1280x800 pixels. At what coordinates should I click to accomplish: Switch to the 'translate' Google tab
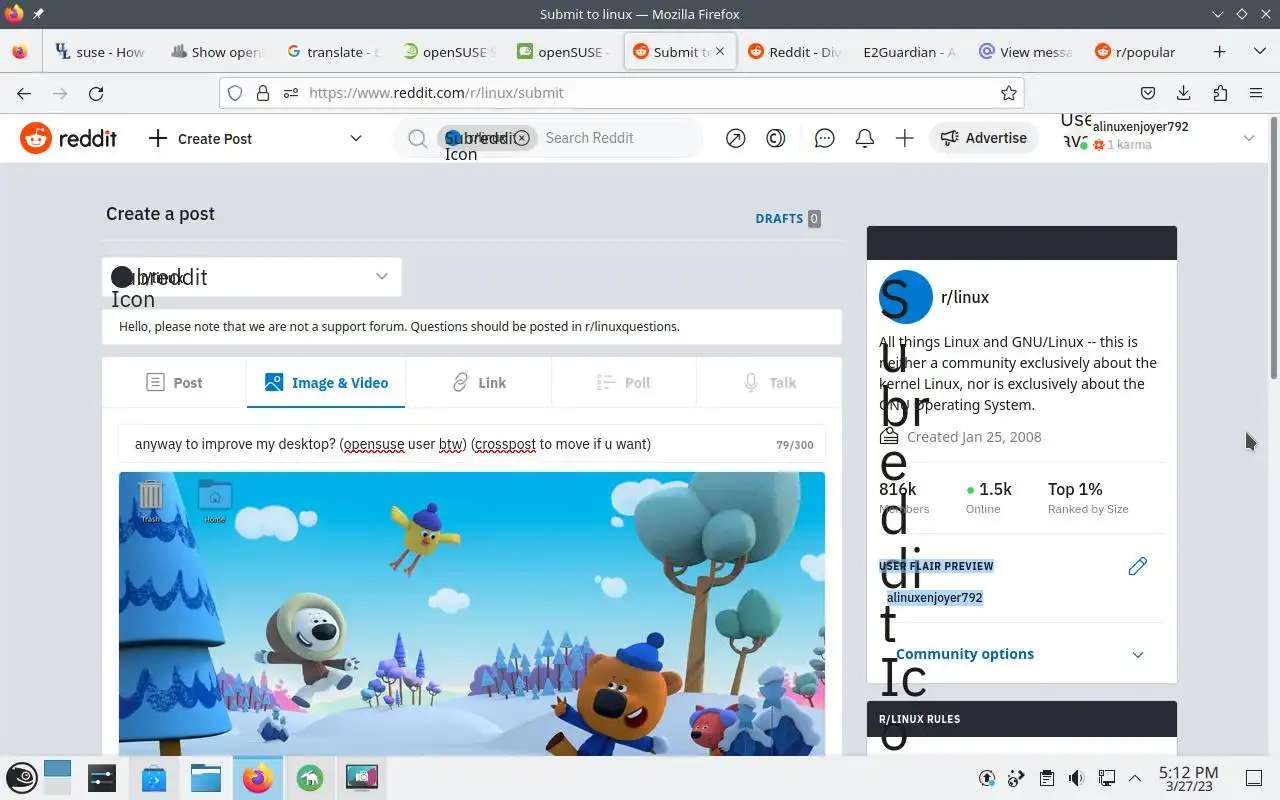(x=333, y=52)
